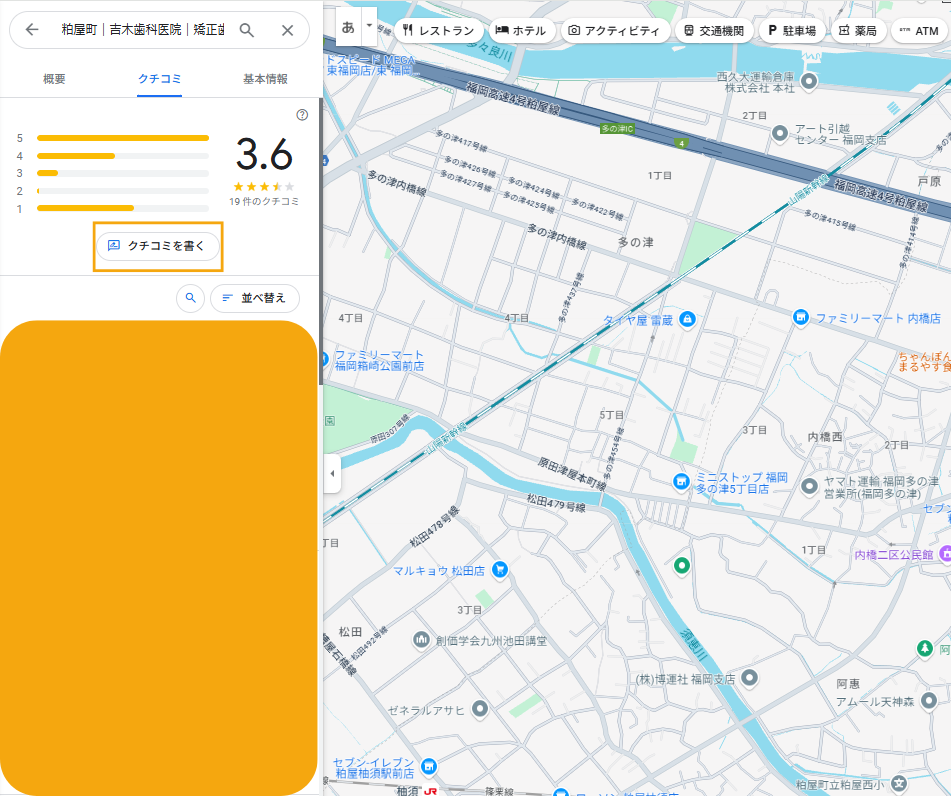The image size is (951, 796).
Task: Show 駐車場 parking on map
Action: coord(791,31)
